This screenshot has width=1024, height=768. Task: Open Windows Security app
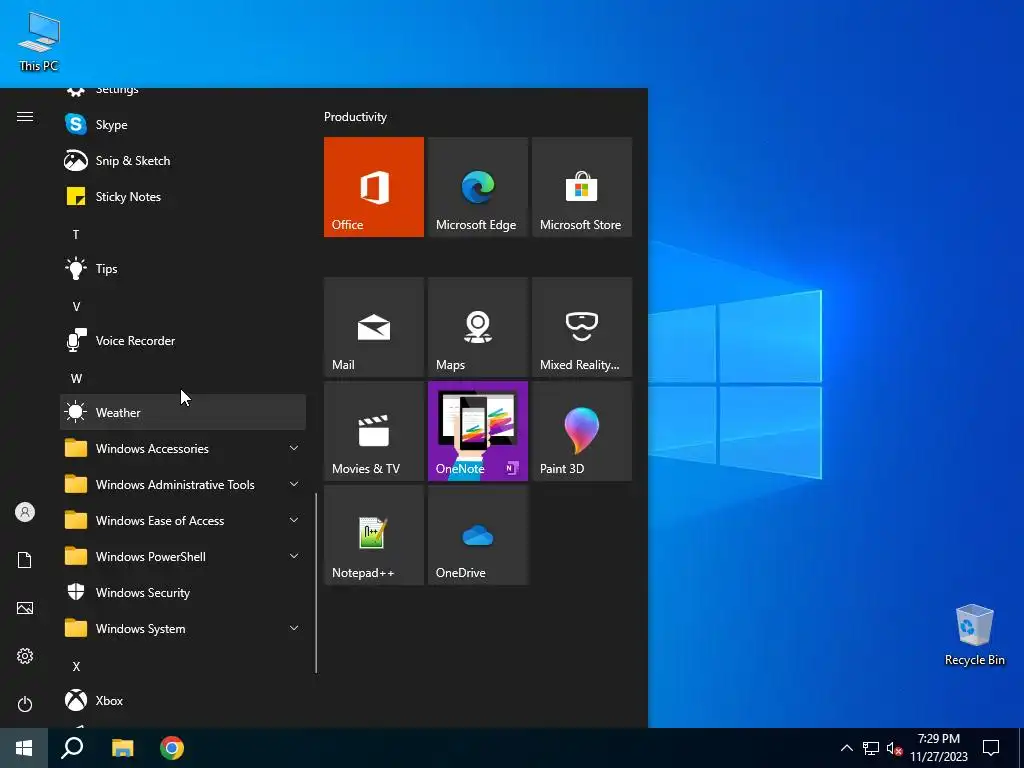click(x=183, y=592)
